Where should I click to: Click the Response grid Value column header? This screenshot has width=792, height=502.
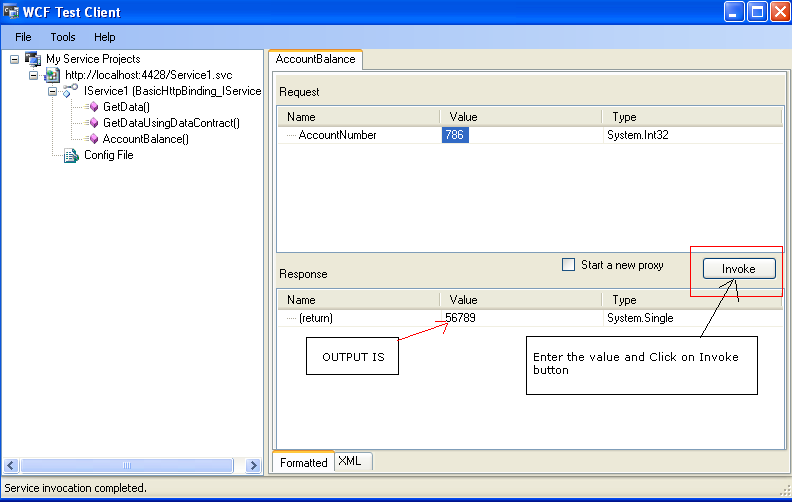click(521, 300)
